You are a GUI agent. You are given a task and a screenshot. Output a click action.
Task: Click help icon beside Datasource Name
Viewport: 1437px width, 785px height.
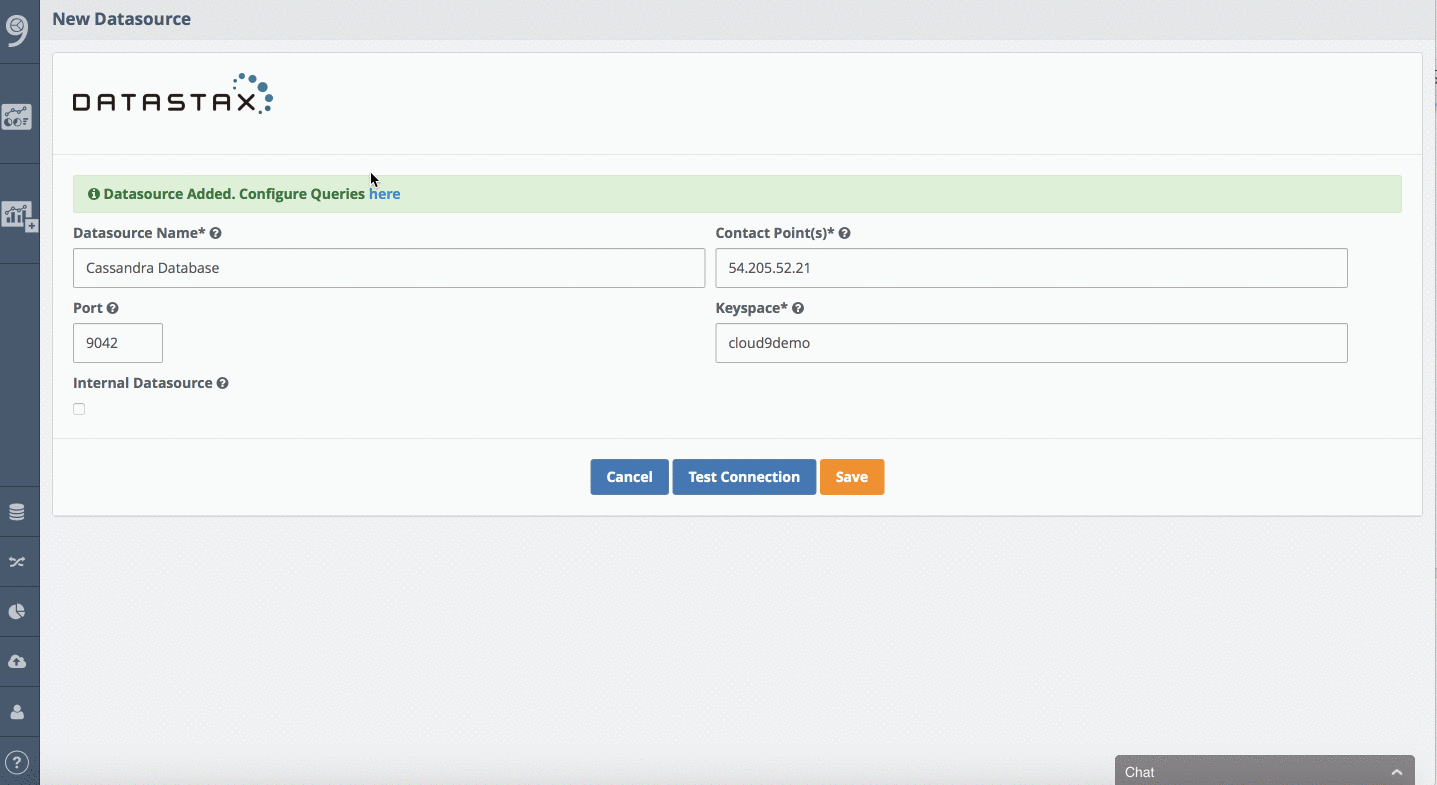216,233
